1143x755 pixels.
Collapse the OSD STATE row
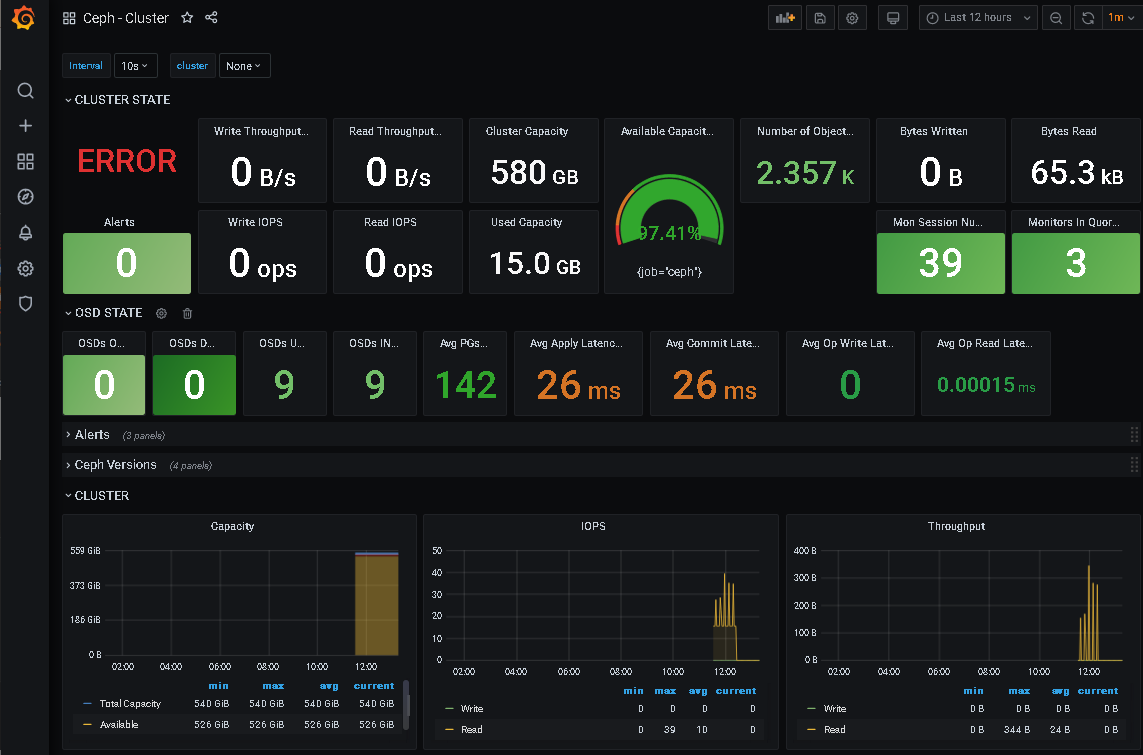click(x=104, y=313)
